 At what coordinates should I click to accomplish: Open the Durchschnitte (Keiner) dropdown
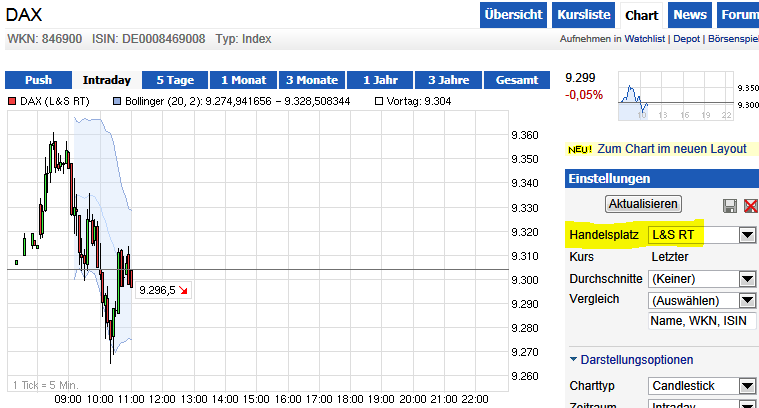(701, 279)
